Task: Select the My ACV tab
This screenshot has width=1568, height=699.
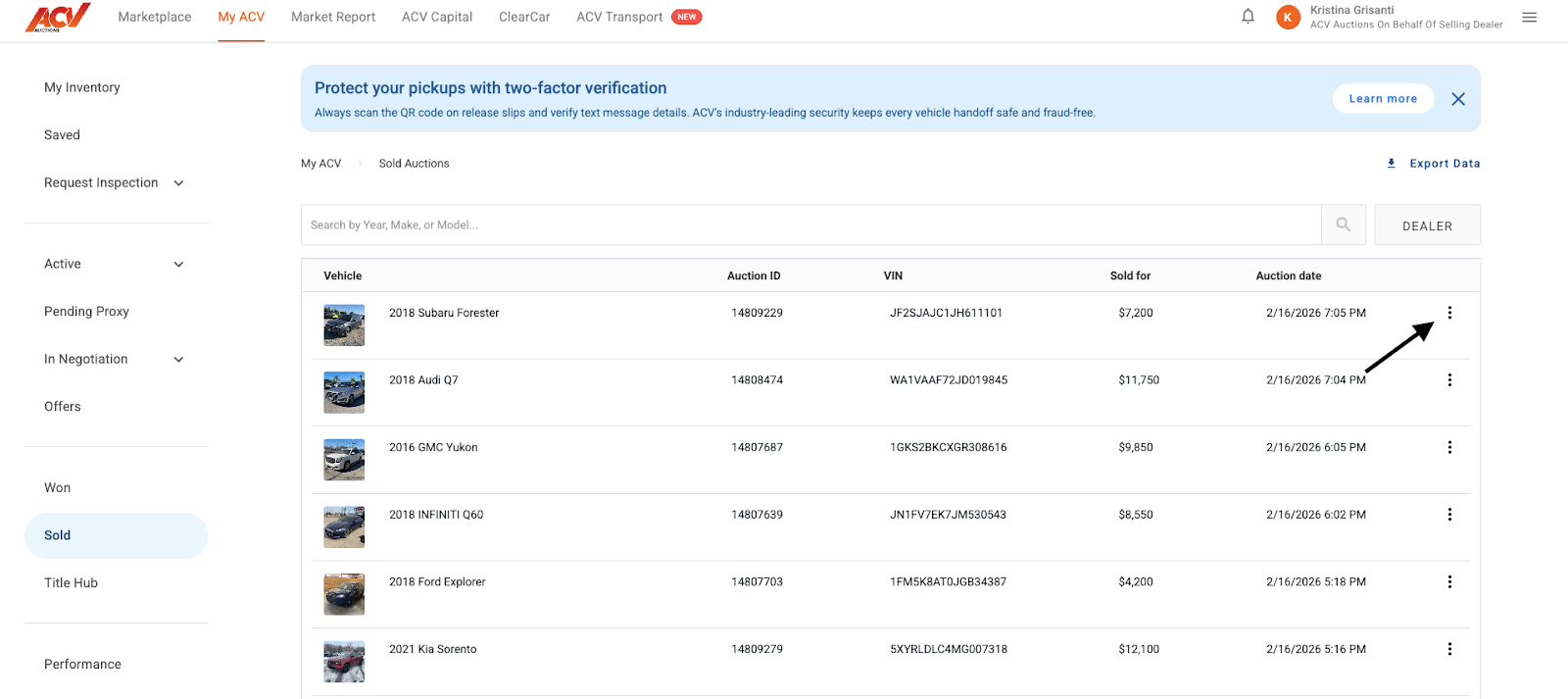Action: [241, 17]
